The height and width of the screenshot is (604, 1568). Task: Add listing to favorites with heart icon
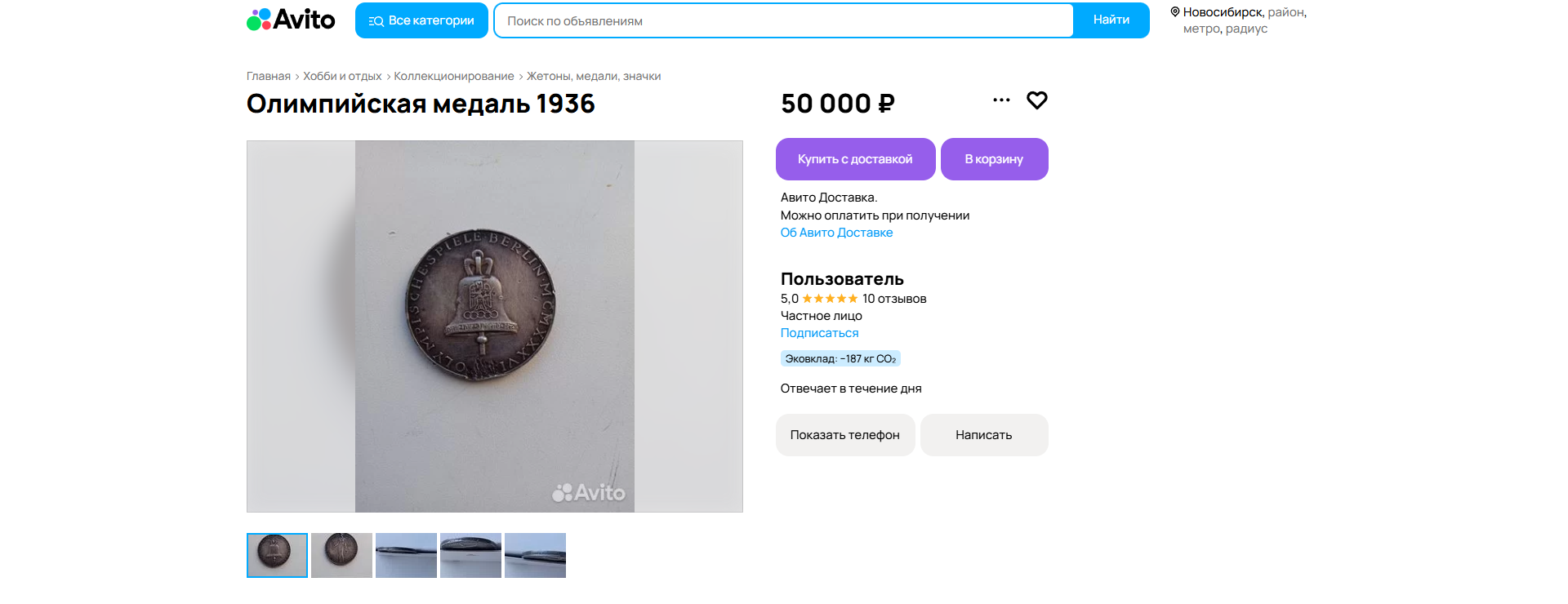point(1036,100)
